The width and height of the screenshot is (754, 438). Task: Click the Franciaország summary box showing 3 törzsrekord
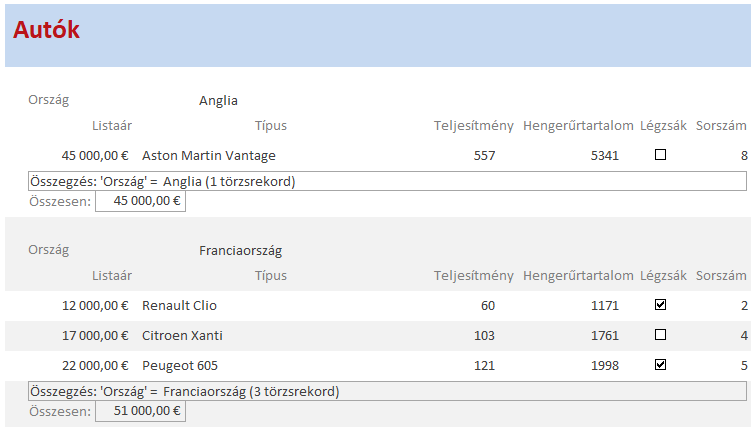click(x=387, y=391)
